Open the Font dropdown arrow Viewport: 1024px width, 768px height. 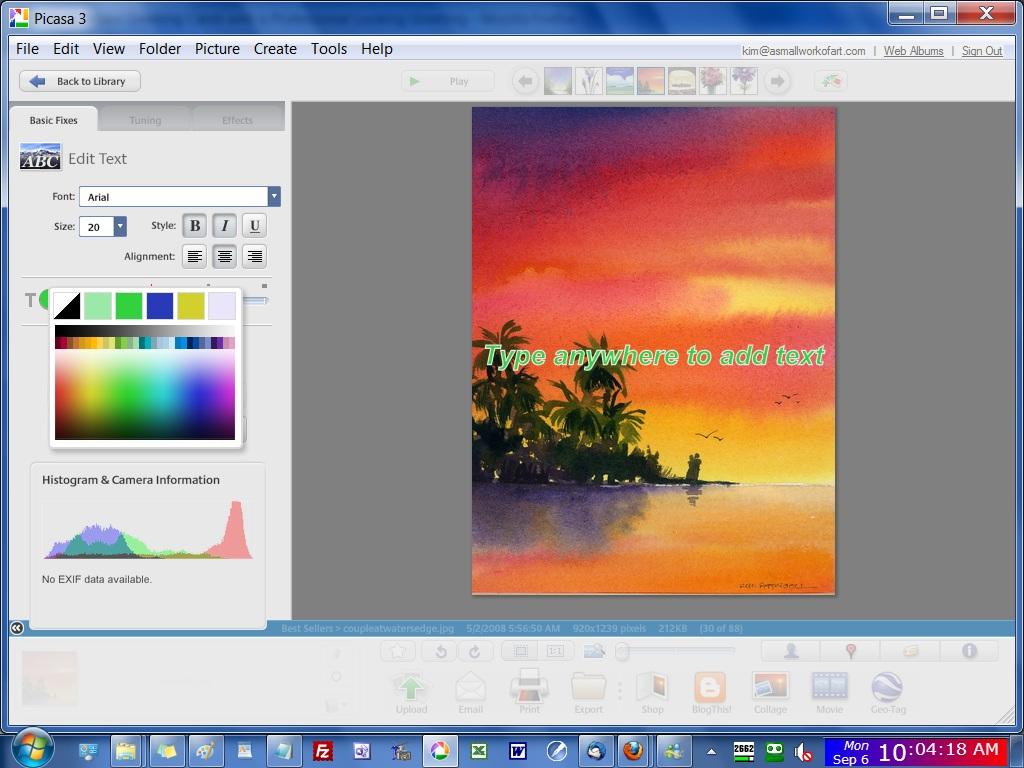274,197
